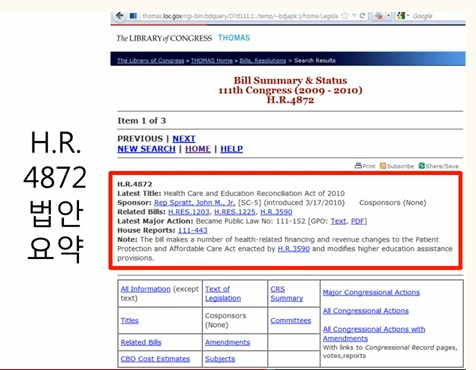Open the Subjects link
This screenshot has height=370, width=476.
coord(220,359)
